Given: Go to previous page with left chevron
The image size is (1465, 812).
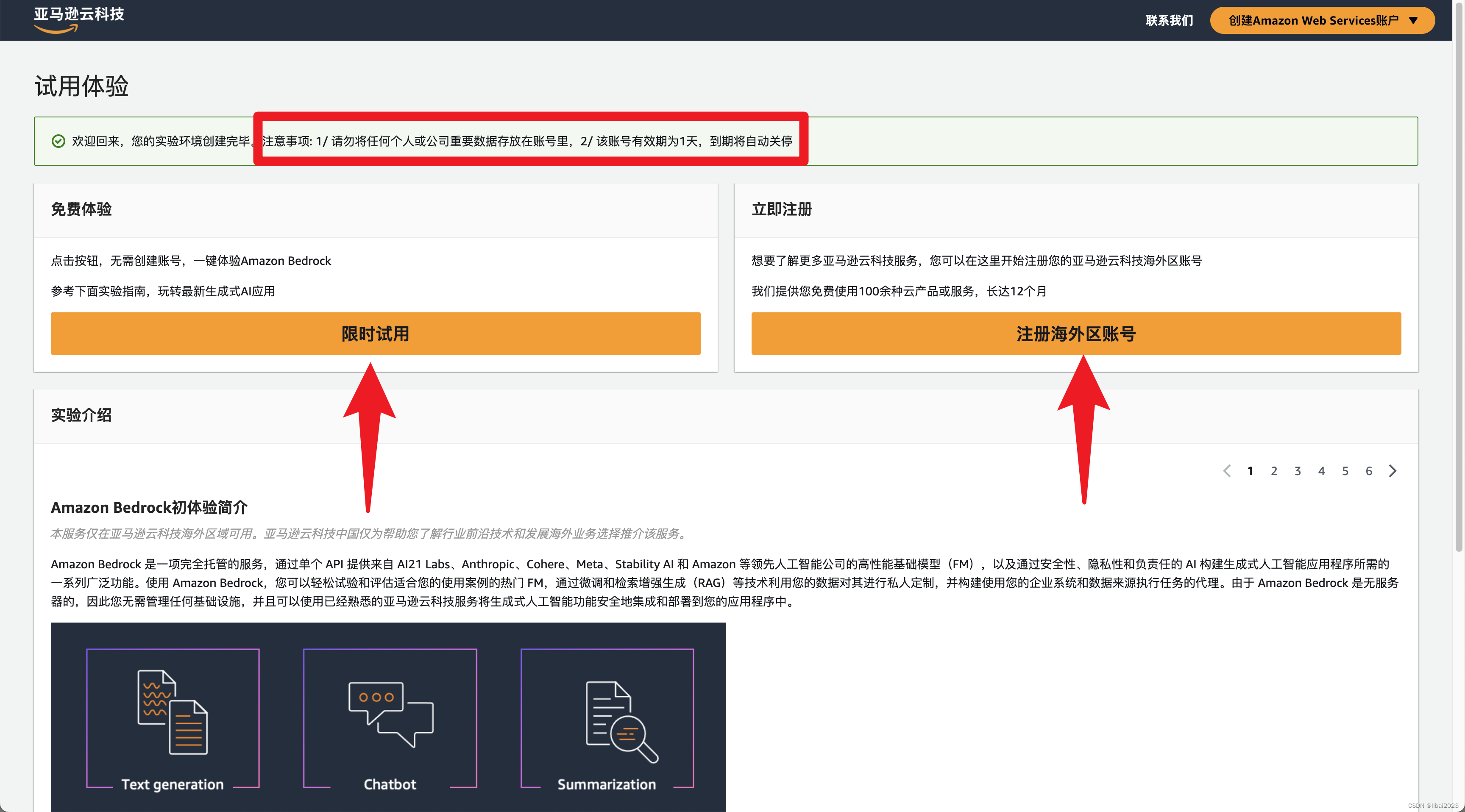Looking at the screenshot, I should pyautogui.click(x=1227, y=471).
